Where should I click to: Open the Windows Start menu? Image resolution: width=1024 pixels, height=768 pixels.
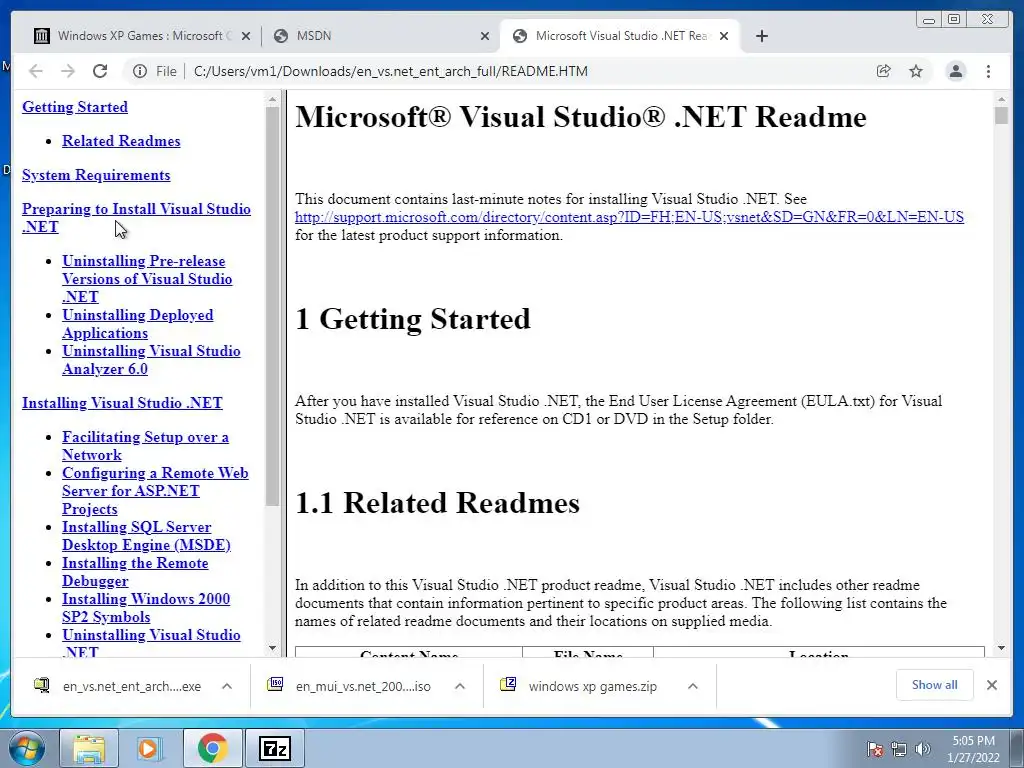27,748
